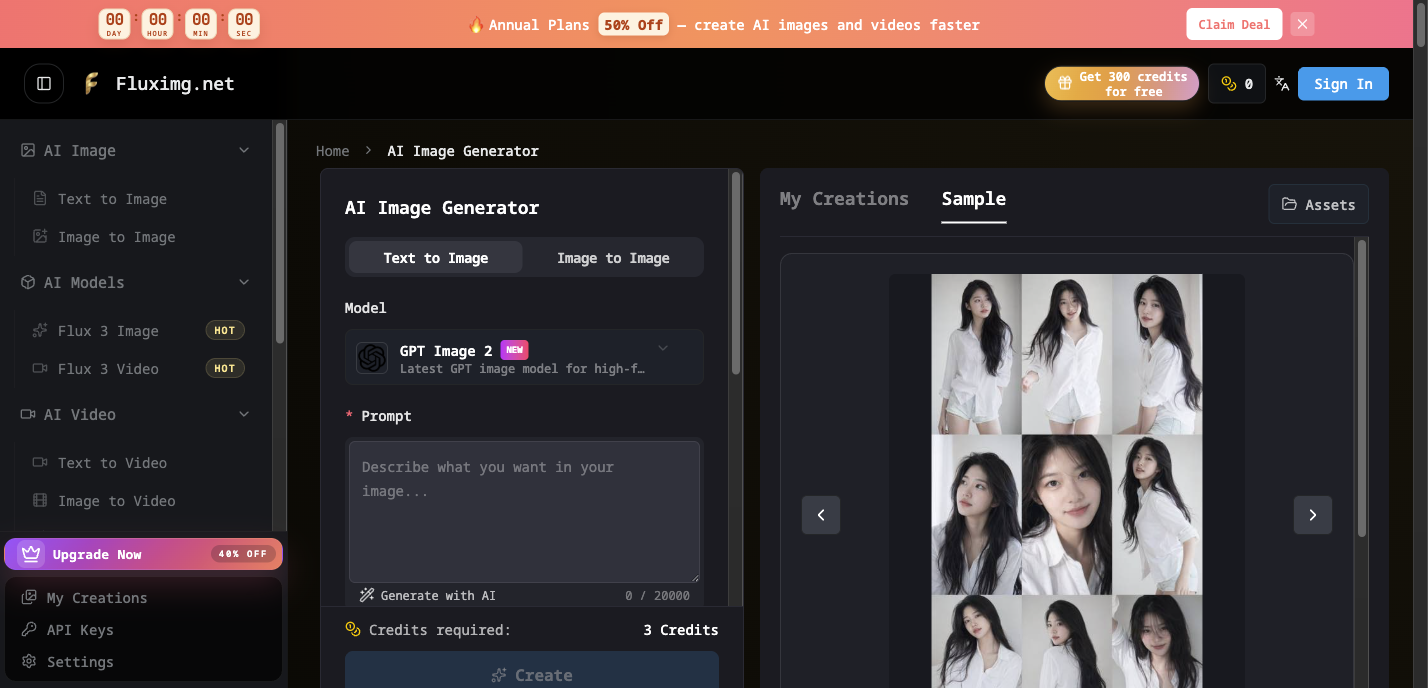Image resolution: width=1428 pixels, height=688 pixels.
Task: Click the crown icon on Upgrade Now
Action: click(31, 554)
